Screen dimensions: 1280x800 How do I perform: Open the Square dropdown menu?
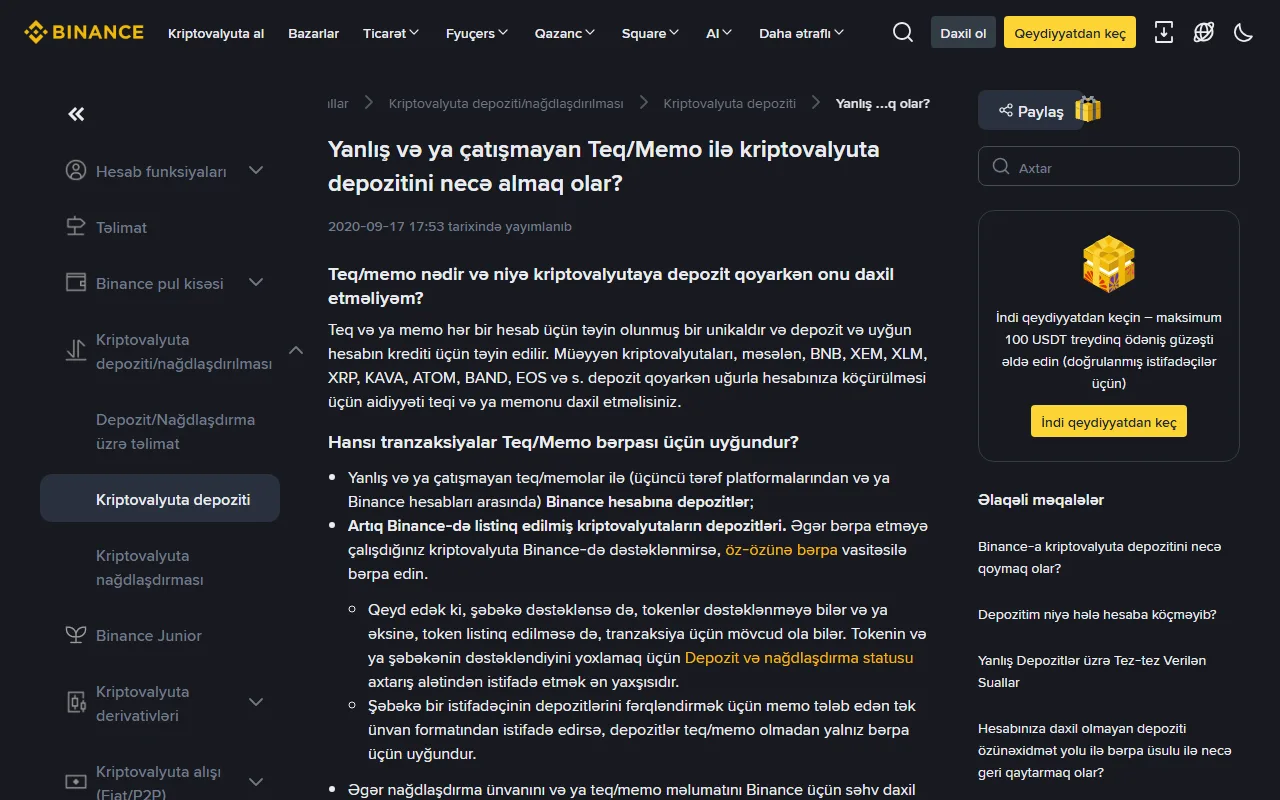(650, 33)
